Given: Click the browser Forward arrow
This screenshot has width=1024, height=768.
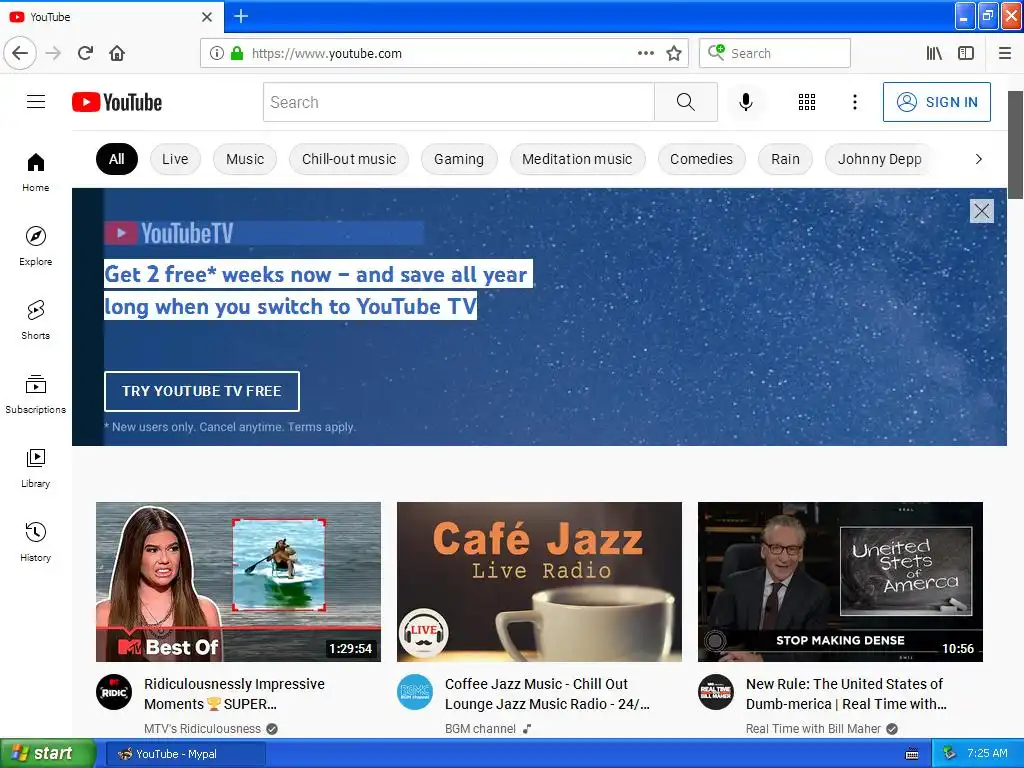Looking at the screenshot, I should [54, 53].
